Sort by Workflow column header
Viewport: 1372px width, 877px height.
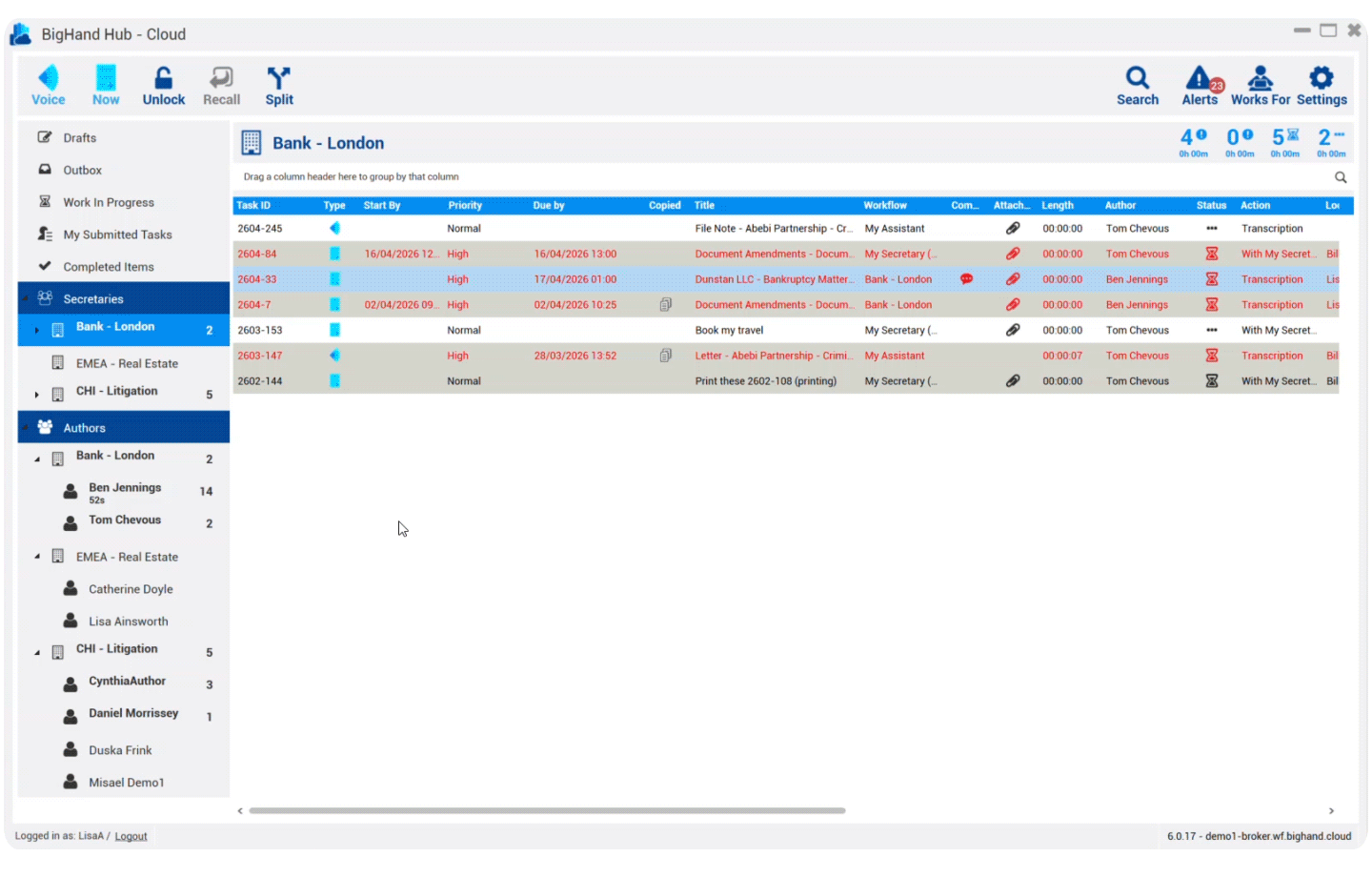click(885, 205)
